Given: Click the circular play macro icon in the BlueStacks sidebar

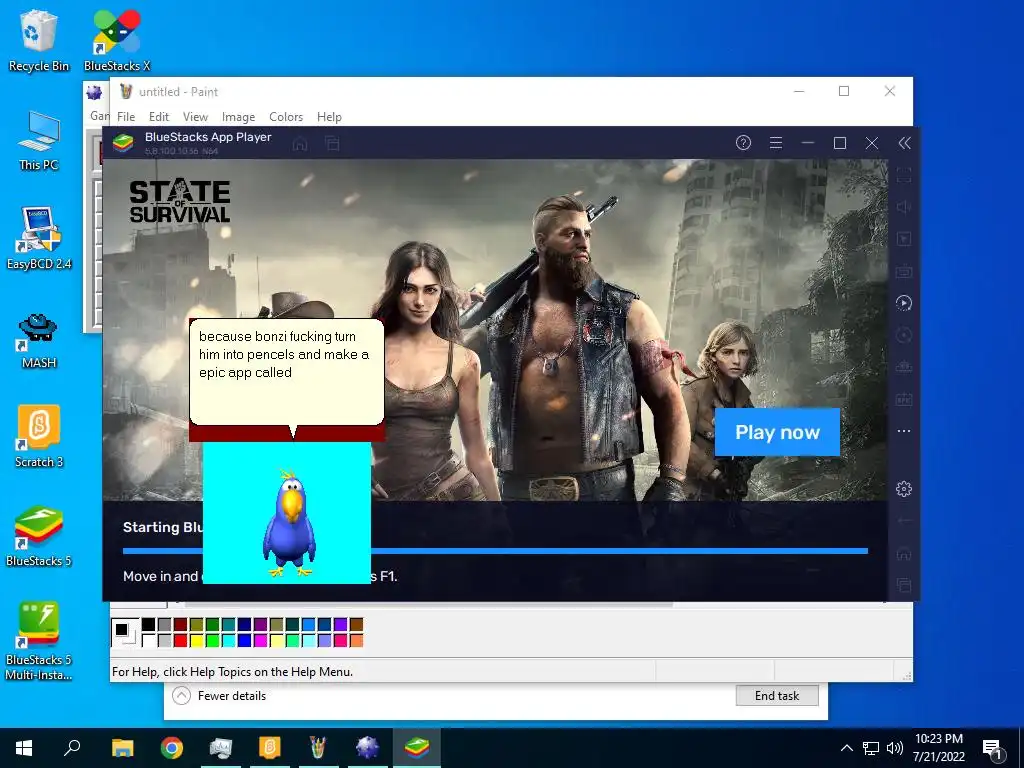Looking at the screenshot, I should tap(904, 303).
